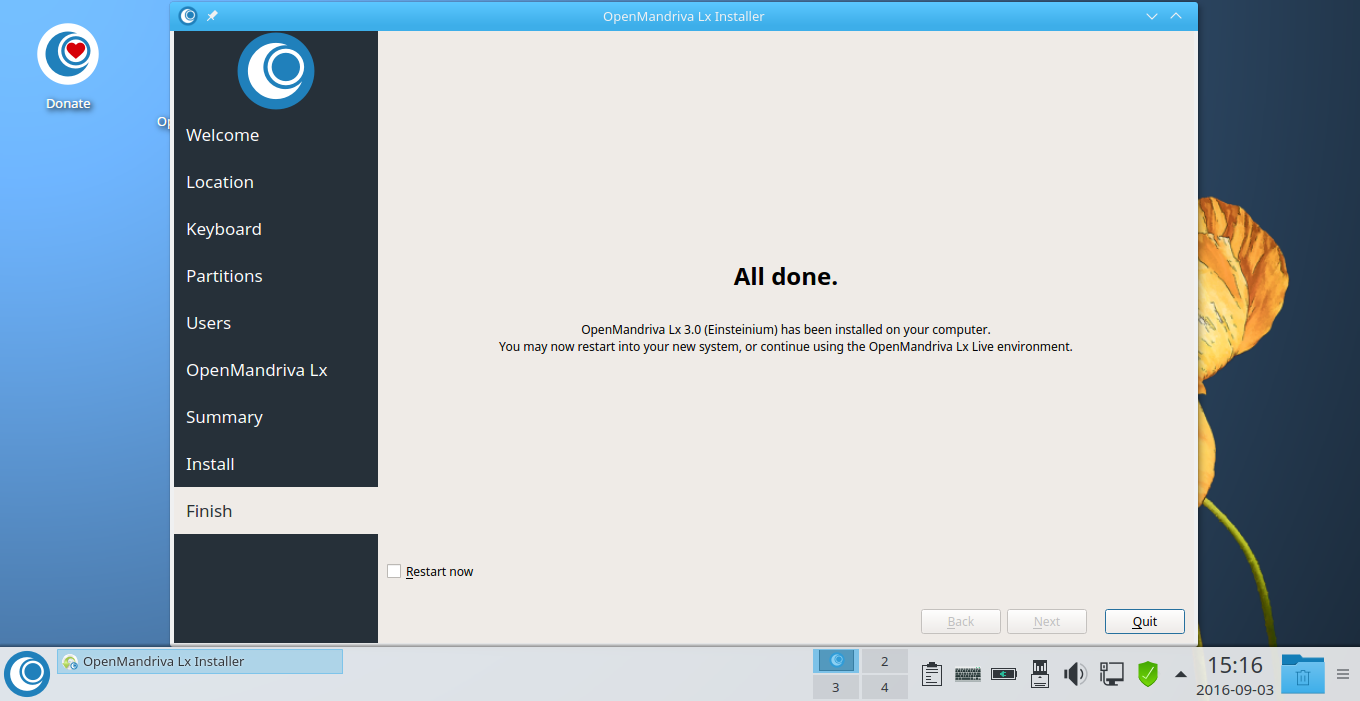Image resolution: width=1360 pixels, height=701 pixels.
Task: Select the Users step in sidebar
Action: click(276, 323)
